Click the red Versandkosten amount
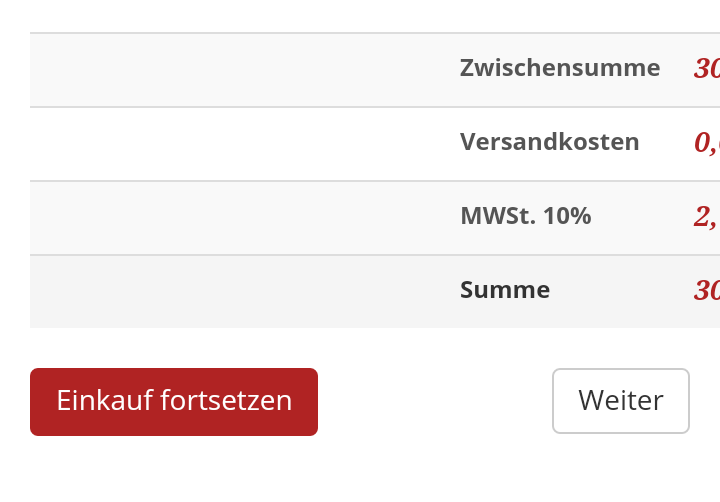This screenshot has width=720, height=502. tap(707, 143)
